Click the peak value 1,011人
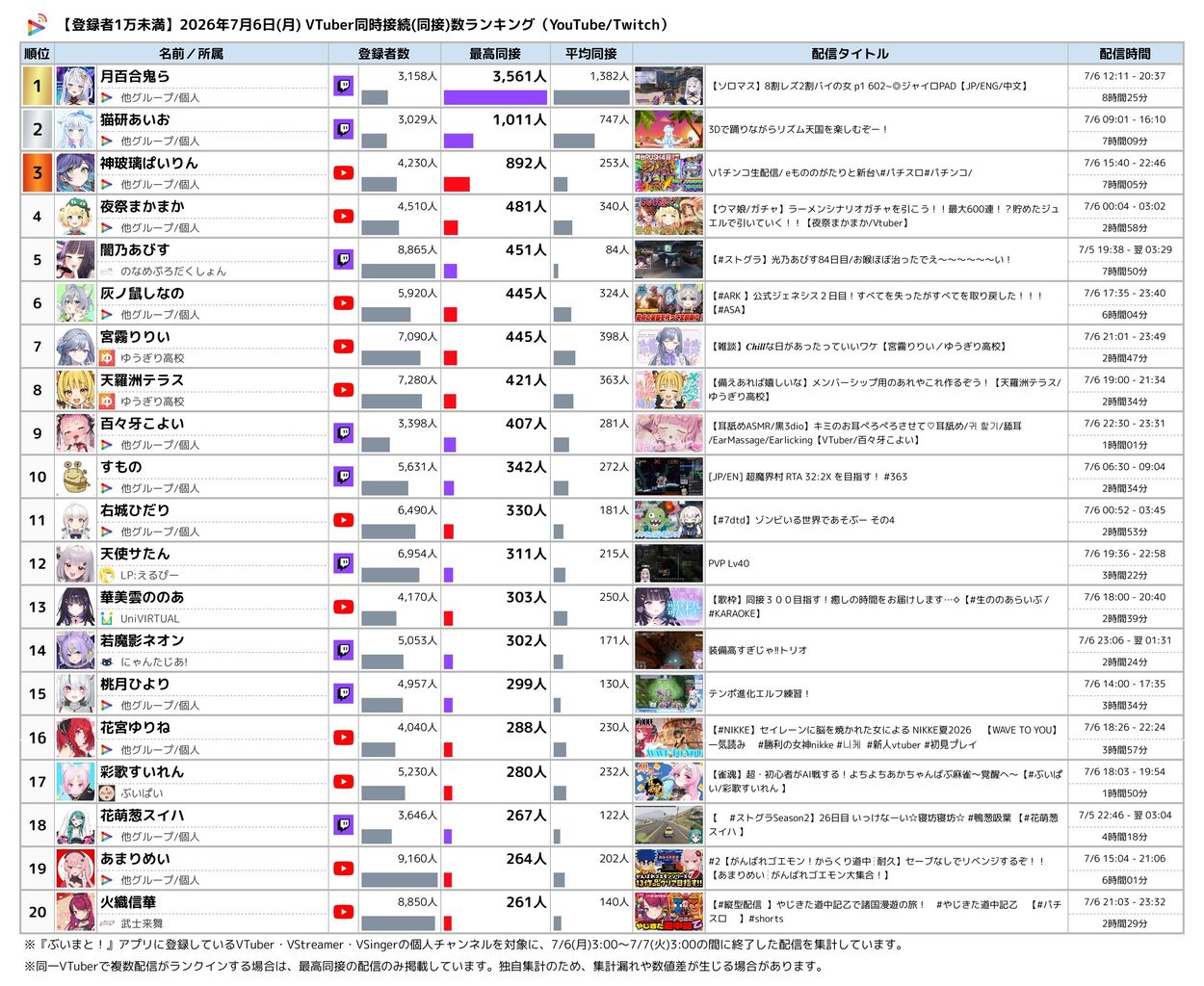The width and height of the screenshot is (1204, 986). coord(519,119)
